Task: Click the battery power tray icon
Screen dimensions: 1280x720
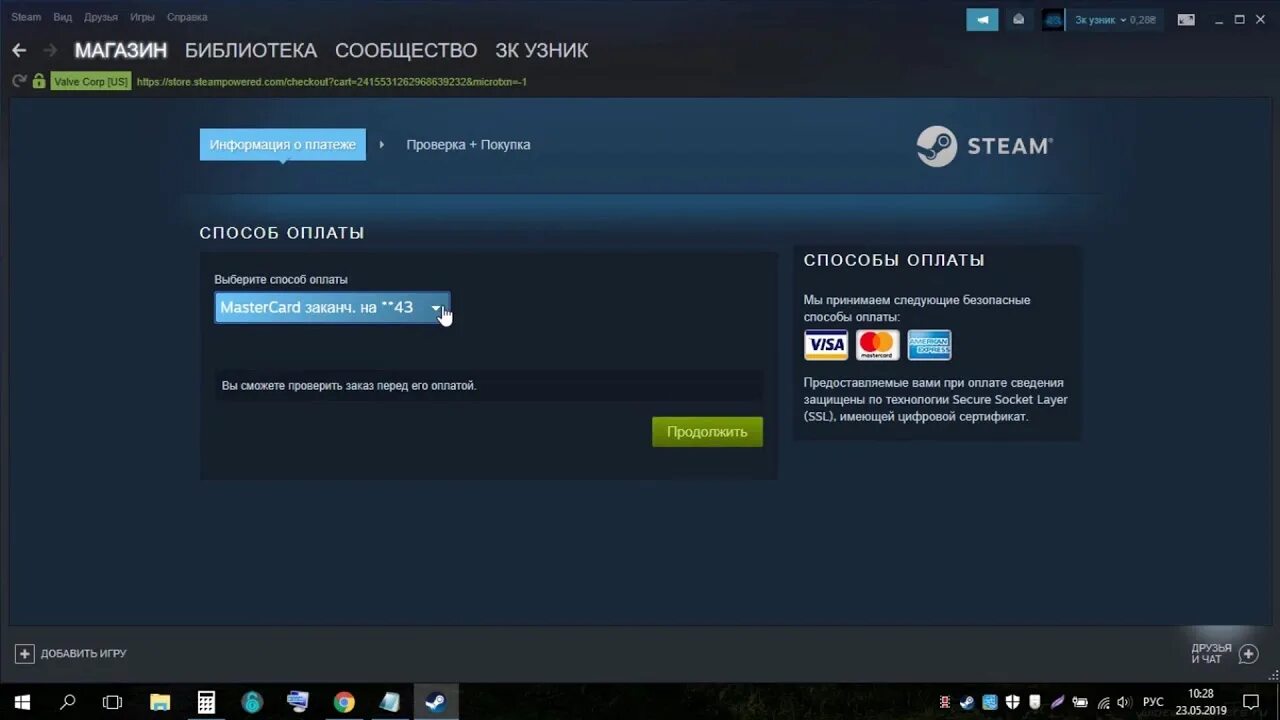Action: coord(1081,702)
